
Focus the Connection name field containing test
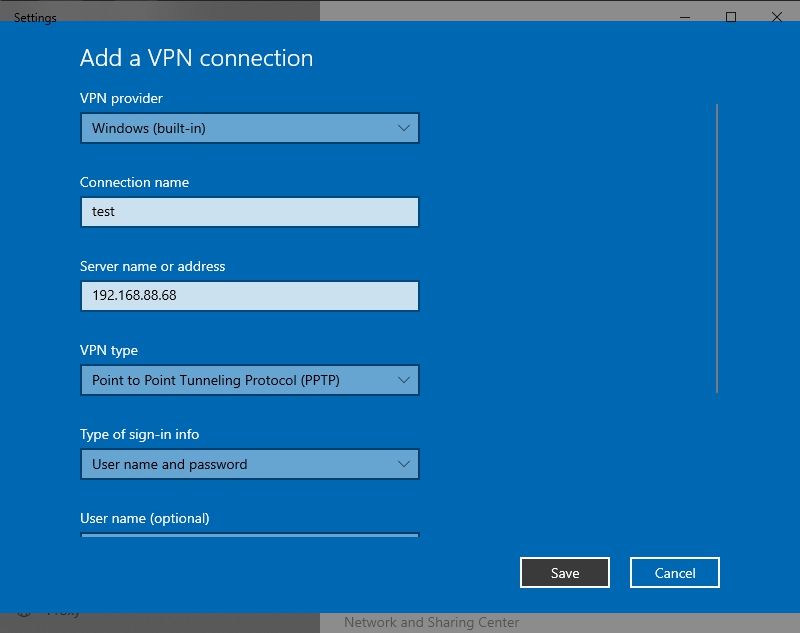pyautogui.click(x=249, y=212)
